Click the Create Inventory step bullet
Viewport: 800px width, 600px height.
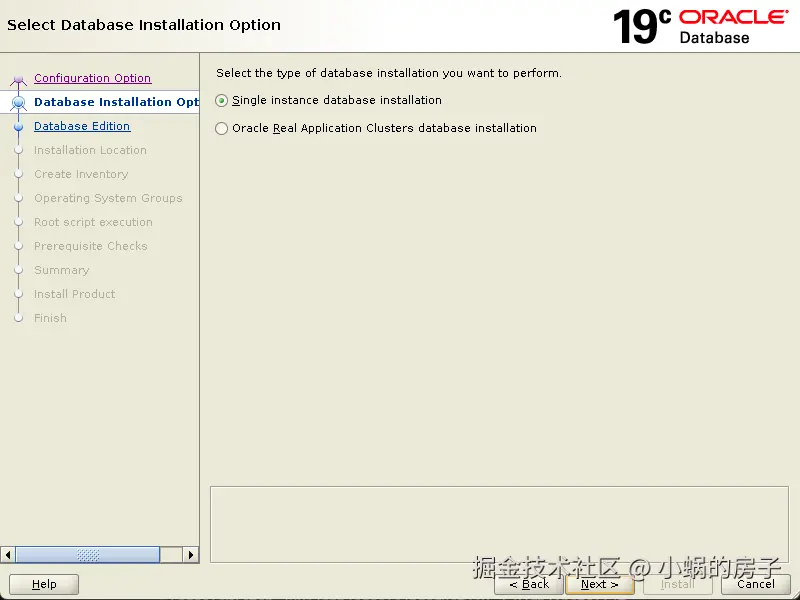pos(19,174)
